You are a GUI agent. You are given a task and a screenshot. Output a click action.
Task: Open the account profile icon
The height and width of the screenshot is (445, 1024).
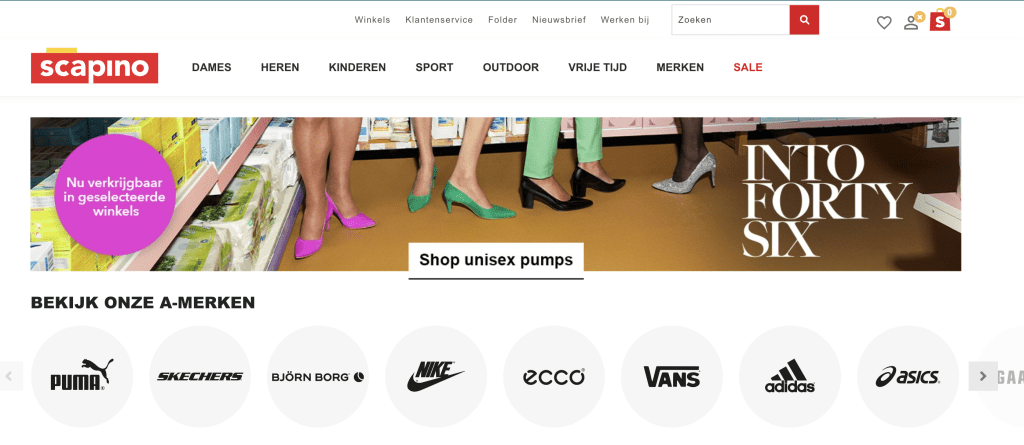coord(912,22)
